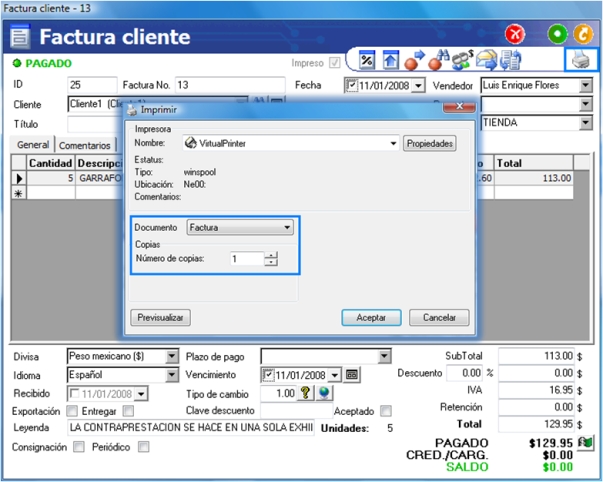
Task: Toggle the Exportación checkbox
Action: coord(73,411)
